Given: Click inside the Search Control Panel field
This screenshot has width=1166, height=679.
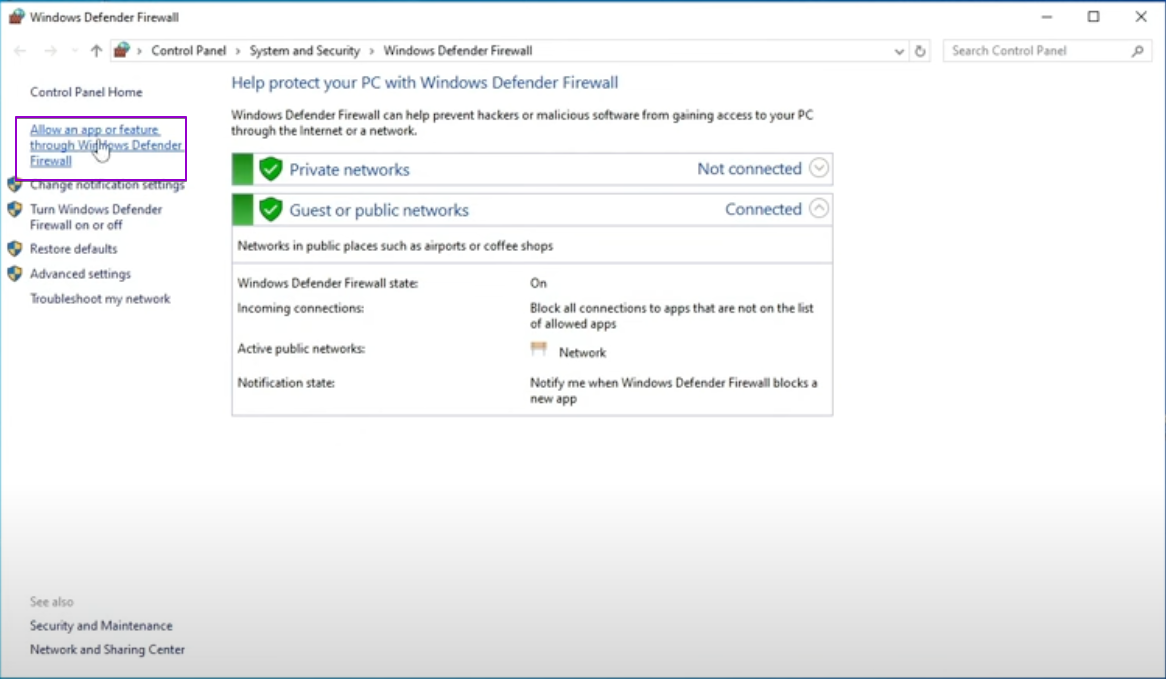Looking at the screenshot, I should pos(1030,50).
